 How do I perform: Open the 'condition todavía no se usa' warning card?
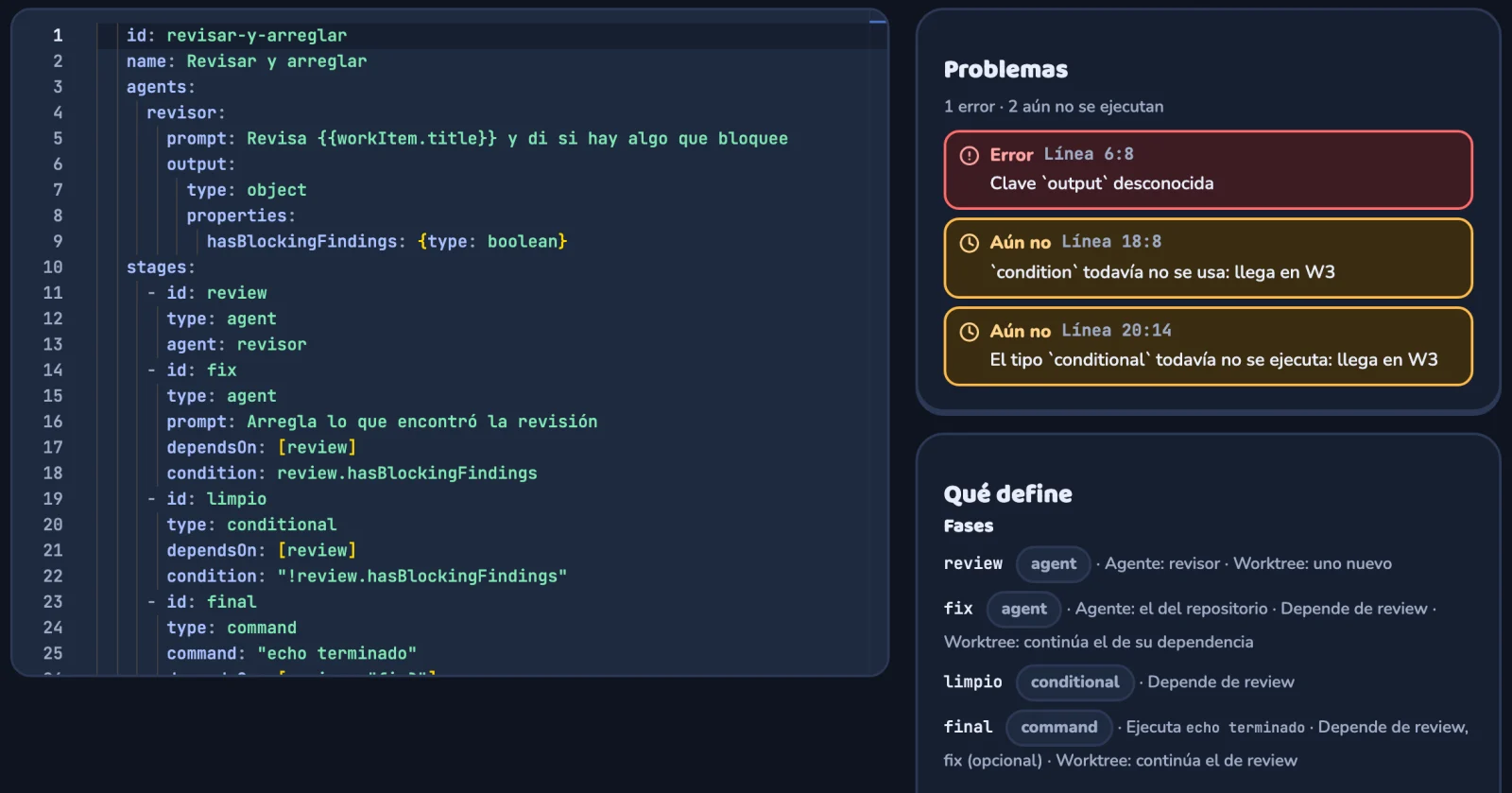click(1208, 258)
